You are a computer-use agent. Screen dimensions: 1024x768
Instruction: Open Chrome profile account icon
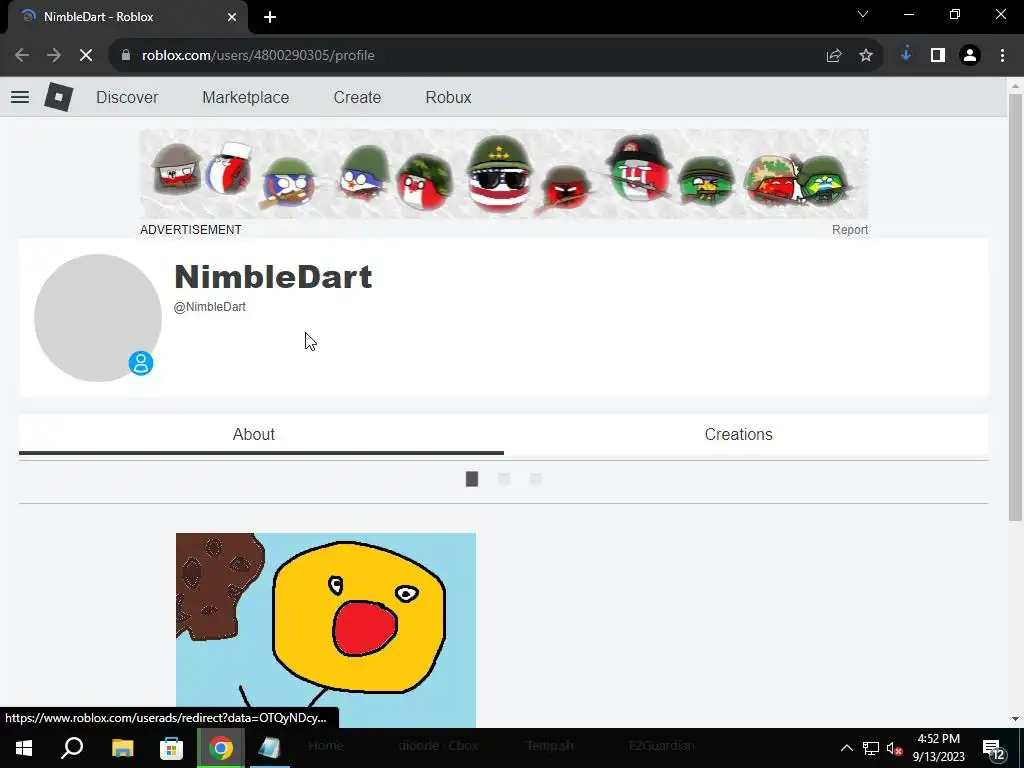[x=970, y=56]
